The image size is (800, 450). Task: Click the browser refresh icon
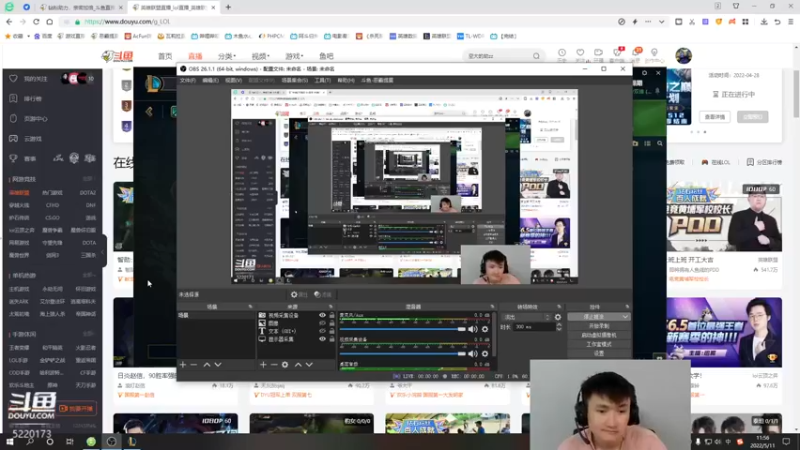(36, 22)
